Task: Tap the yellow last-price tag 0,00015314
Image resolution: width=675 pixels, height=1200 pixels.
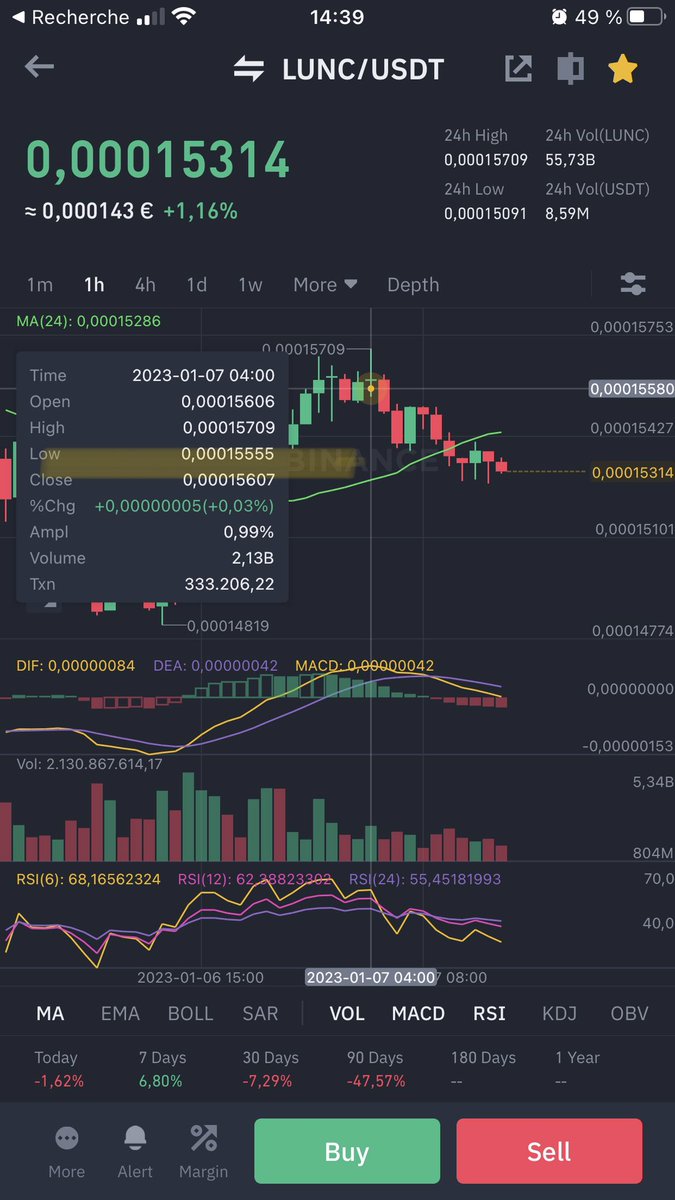Action: click(632, 471)
